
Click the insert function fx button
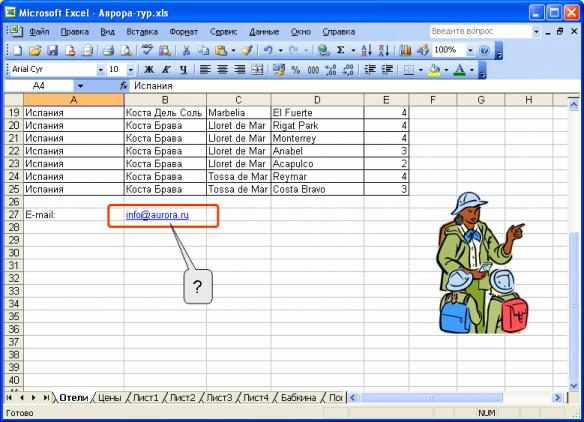click(x=124, y=86)
